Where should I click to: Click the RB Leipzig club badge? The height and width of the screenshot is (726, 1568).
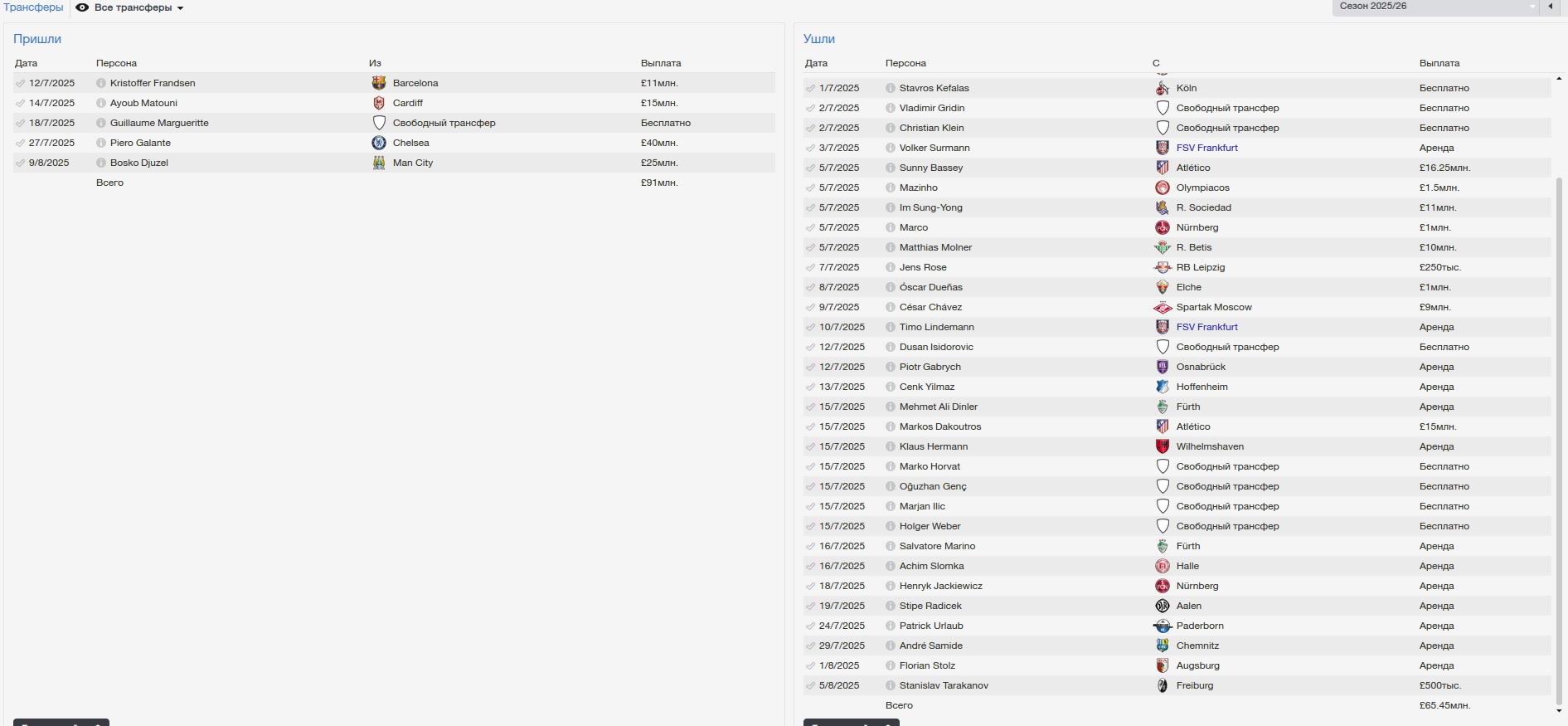(x=1163, y=267)
